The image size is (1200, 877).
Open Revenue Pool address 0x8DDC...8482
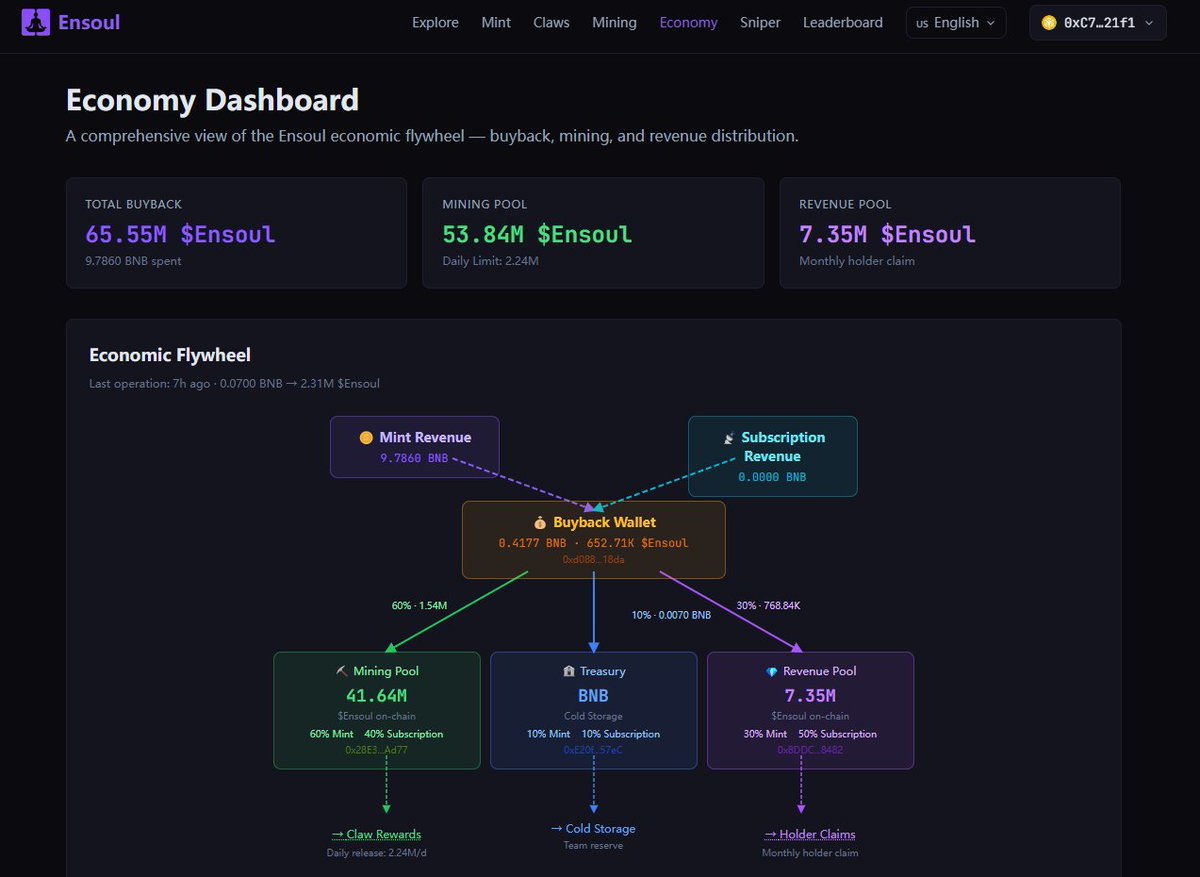tap(810, 749)
